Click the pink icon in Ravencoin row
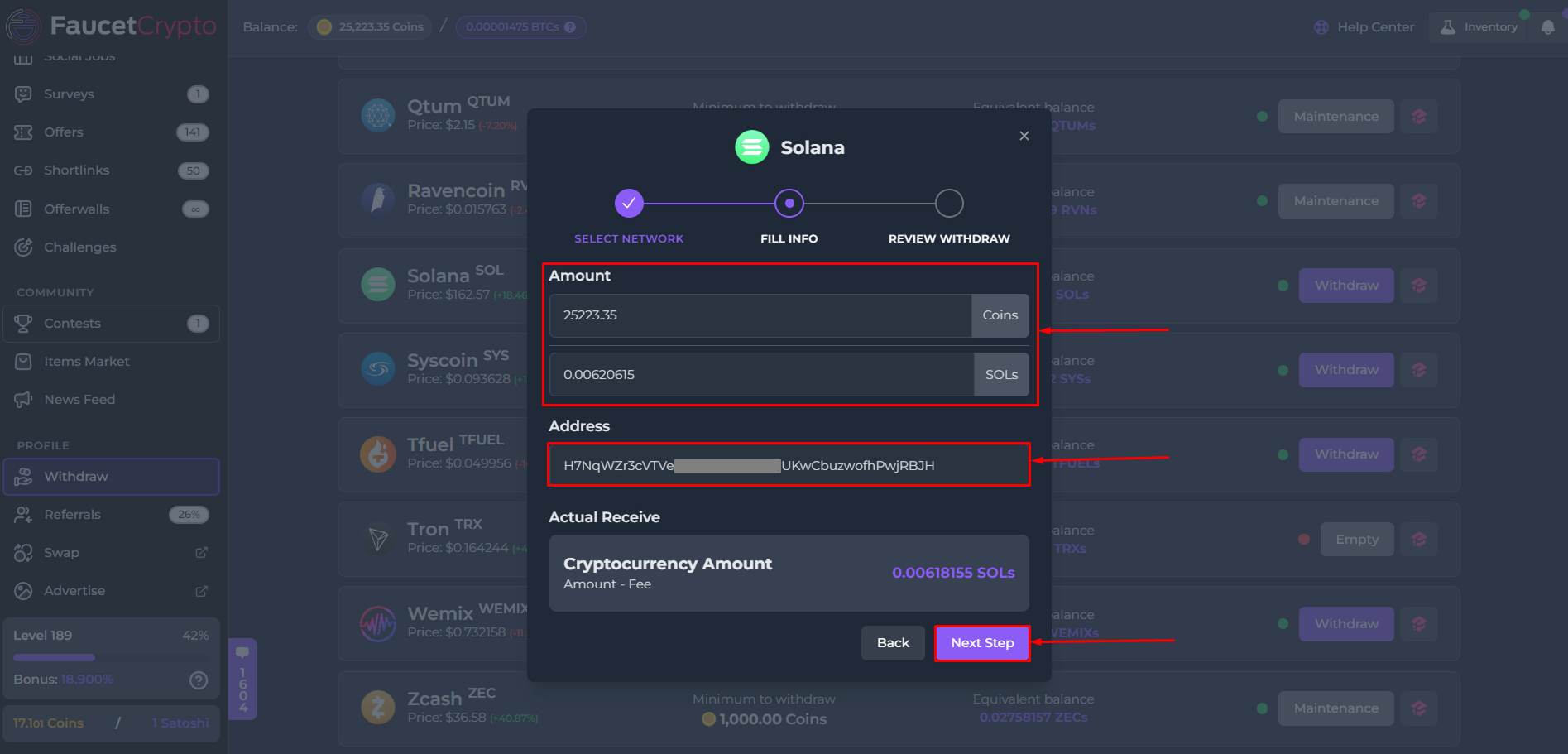Image resolution: width=1568 pixels, height=754 pixels. click(1419, 201)
